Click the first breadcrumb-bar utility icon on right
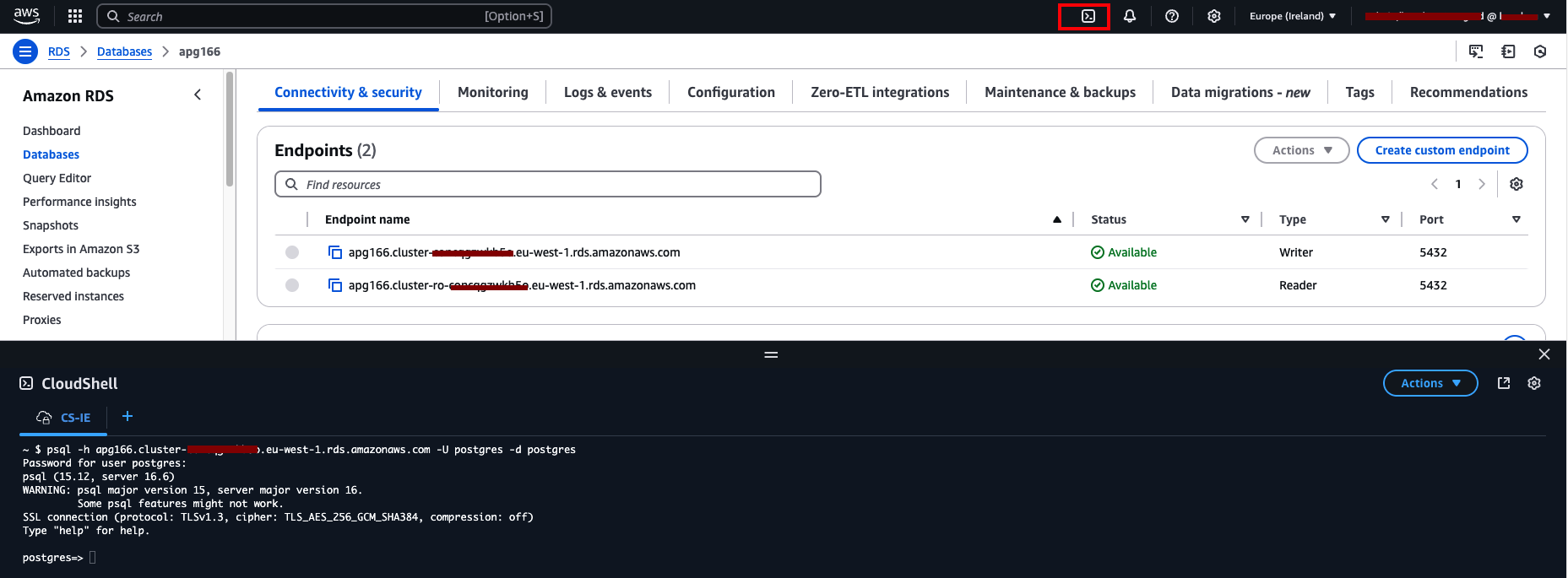 click(1476, 51)
